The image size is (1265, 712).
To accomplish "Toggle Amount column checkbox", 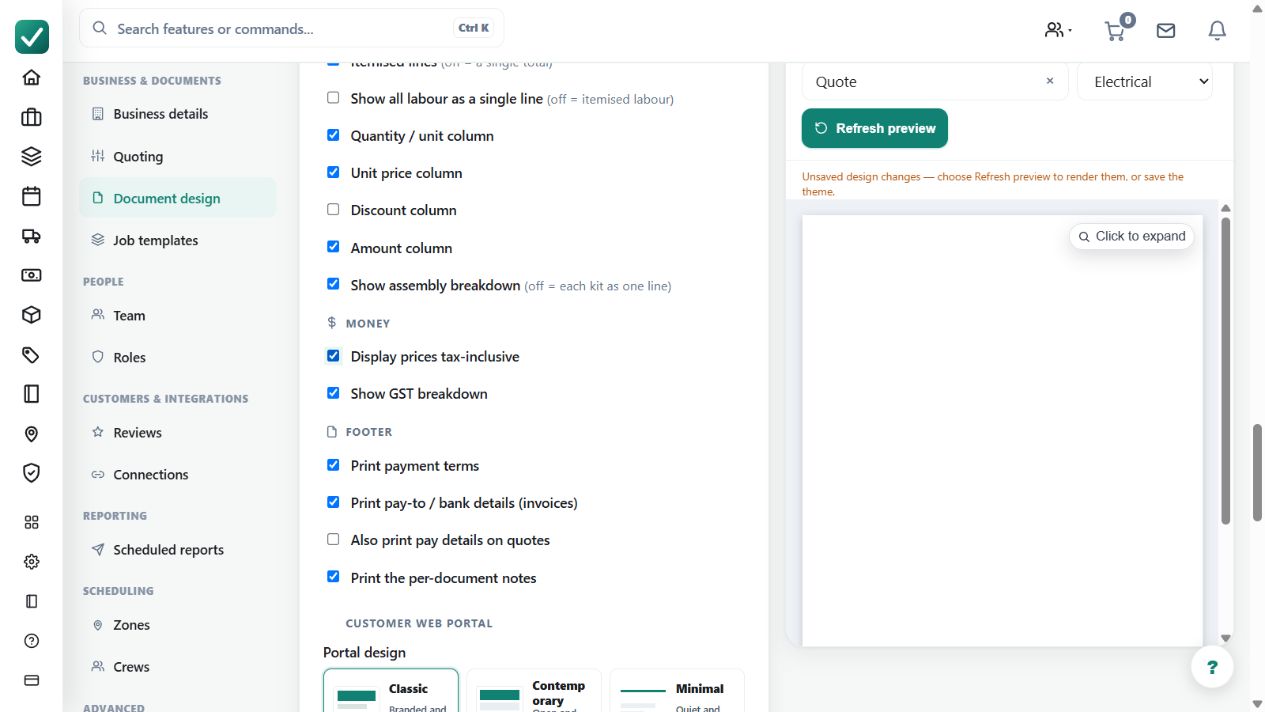I will [x=333, y=247].
